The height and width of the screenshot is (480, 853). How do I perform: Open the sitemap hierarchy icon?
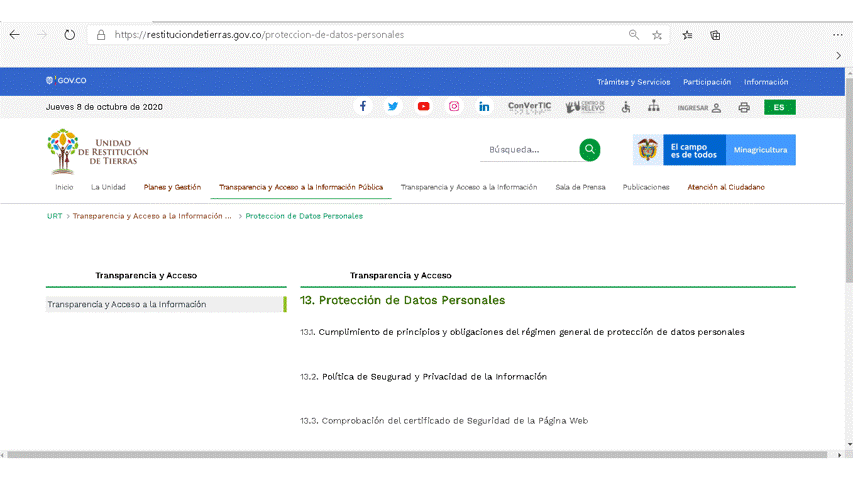(654, 107)
